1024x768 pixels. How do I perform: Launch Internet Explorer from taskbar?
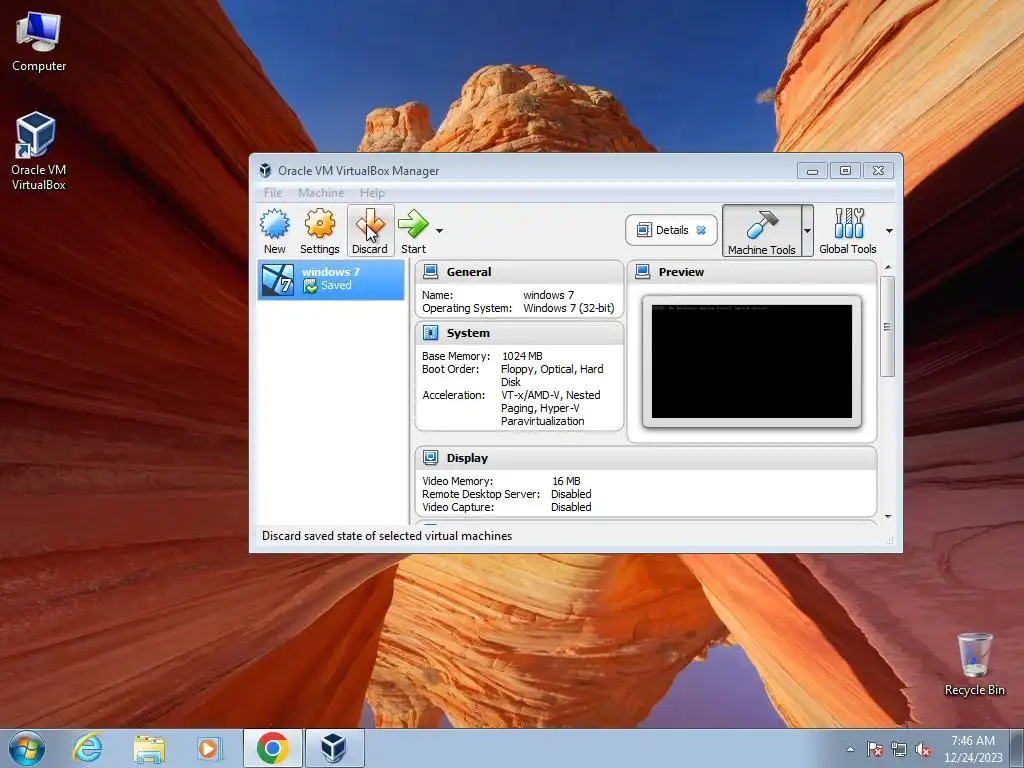(x=88, y=748)
